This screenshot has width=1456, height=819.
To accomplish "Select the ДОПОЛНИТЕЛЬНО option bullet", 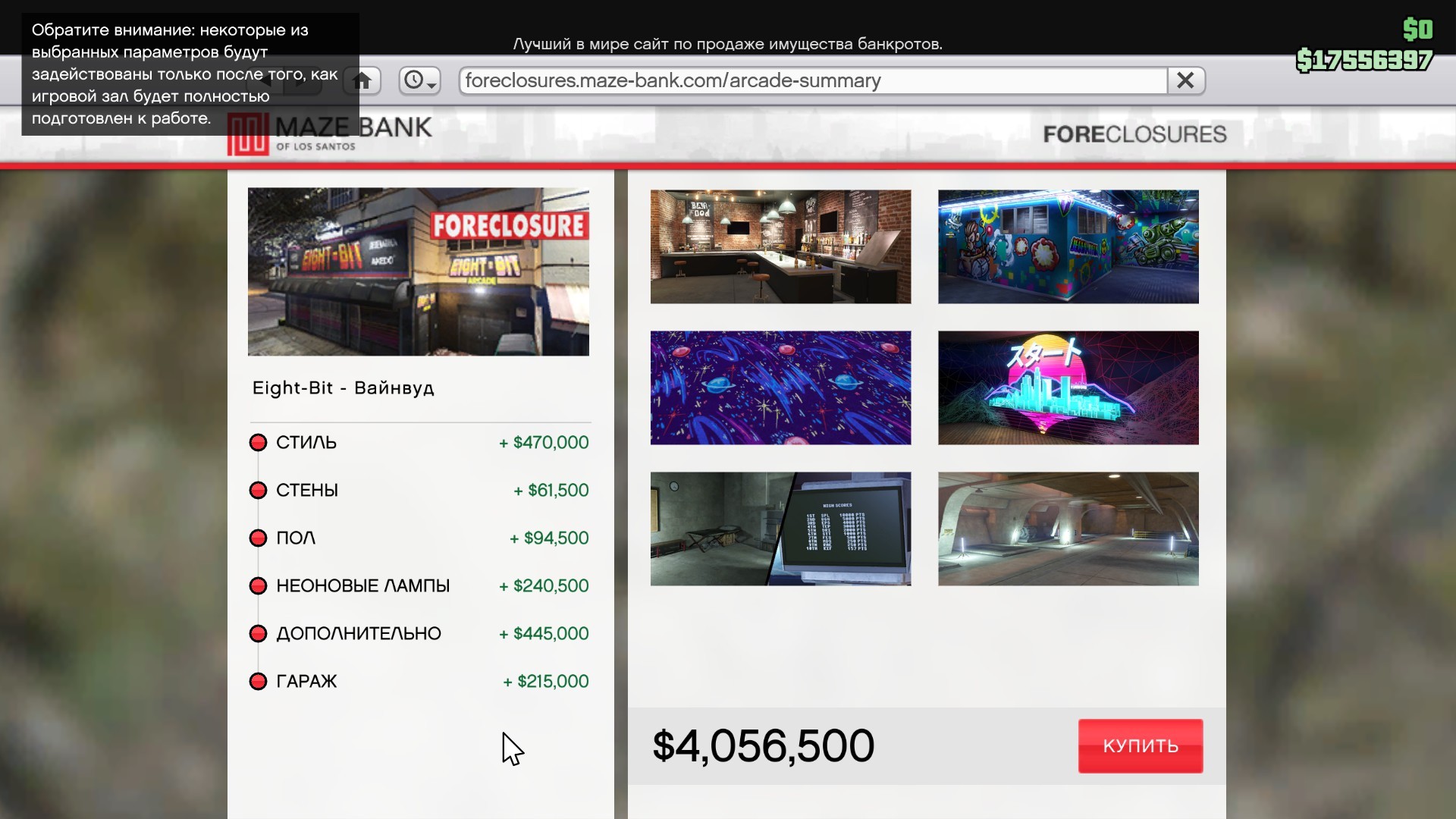I will 258,634.
